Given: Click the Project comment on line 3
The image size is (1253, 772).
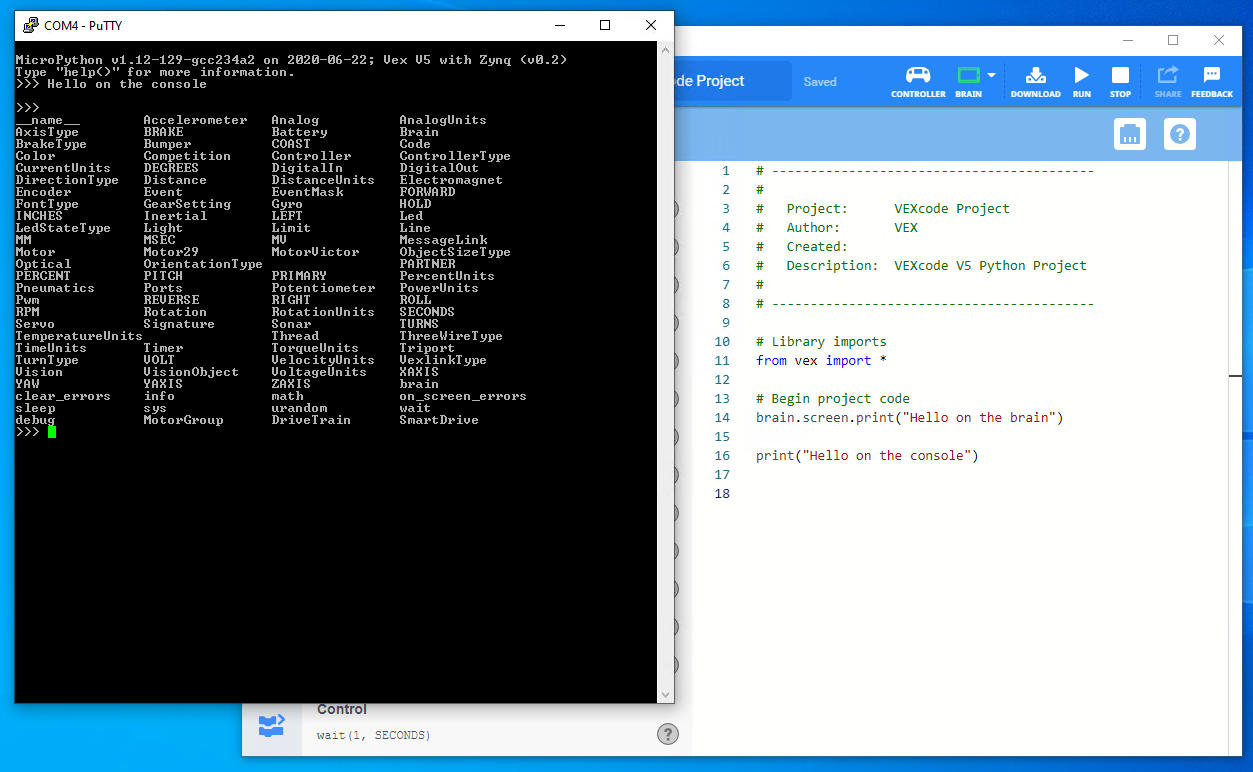Looking at the screenshot, I should click(883, 208).
